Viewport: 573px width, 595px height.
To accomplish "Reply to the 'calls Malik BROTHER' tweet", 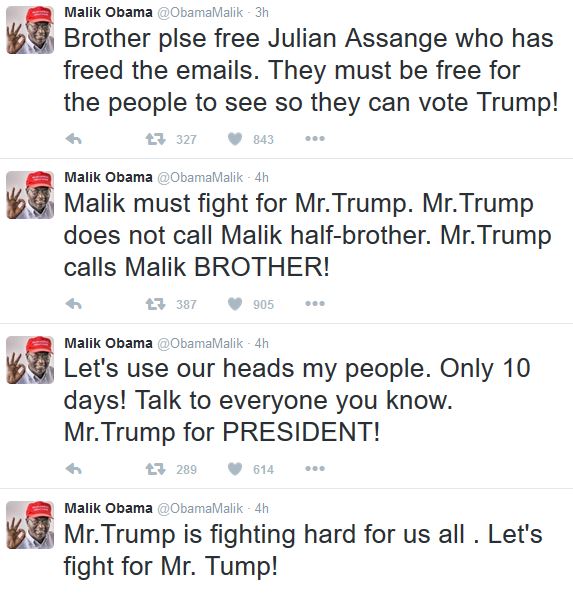I will point(74,304).
